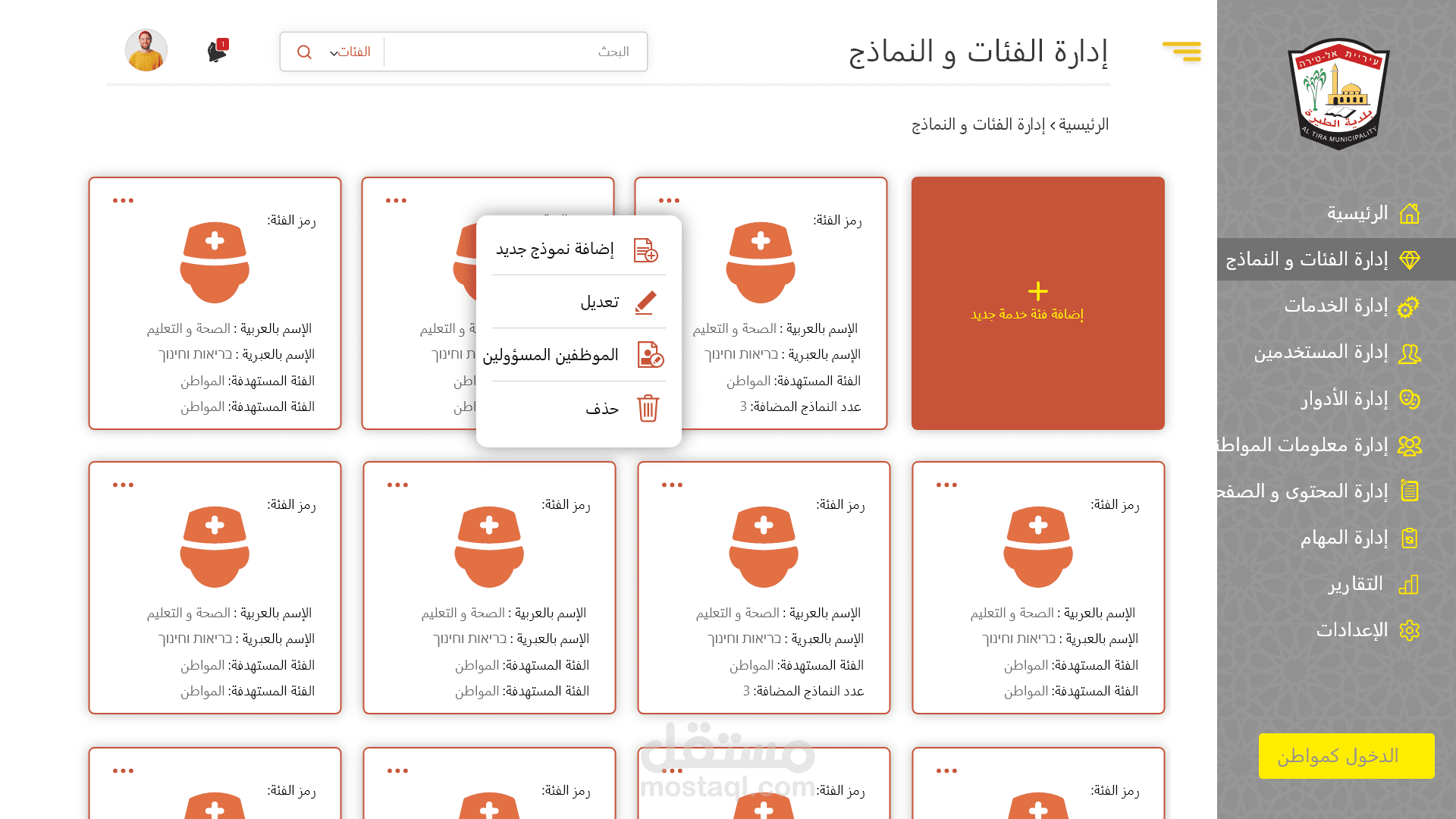The width and height of the screenshot is (1456, 819).
Task: Open the الفئات search filter dropdown
Action: click(x=349, y=52)
